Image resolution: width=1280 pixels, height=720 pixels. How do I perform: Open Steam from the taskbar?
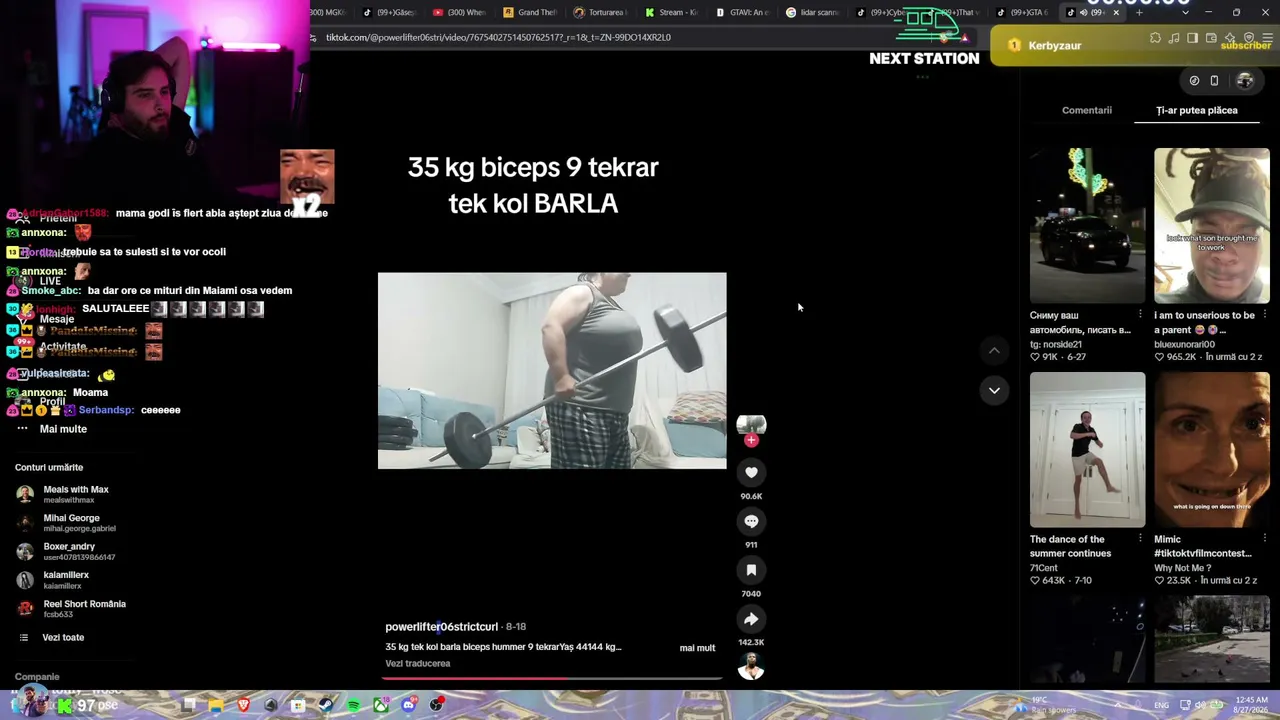pyautogui.click(x=326, y=705)
